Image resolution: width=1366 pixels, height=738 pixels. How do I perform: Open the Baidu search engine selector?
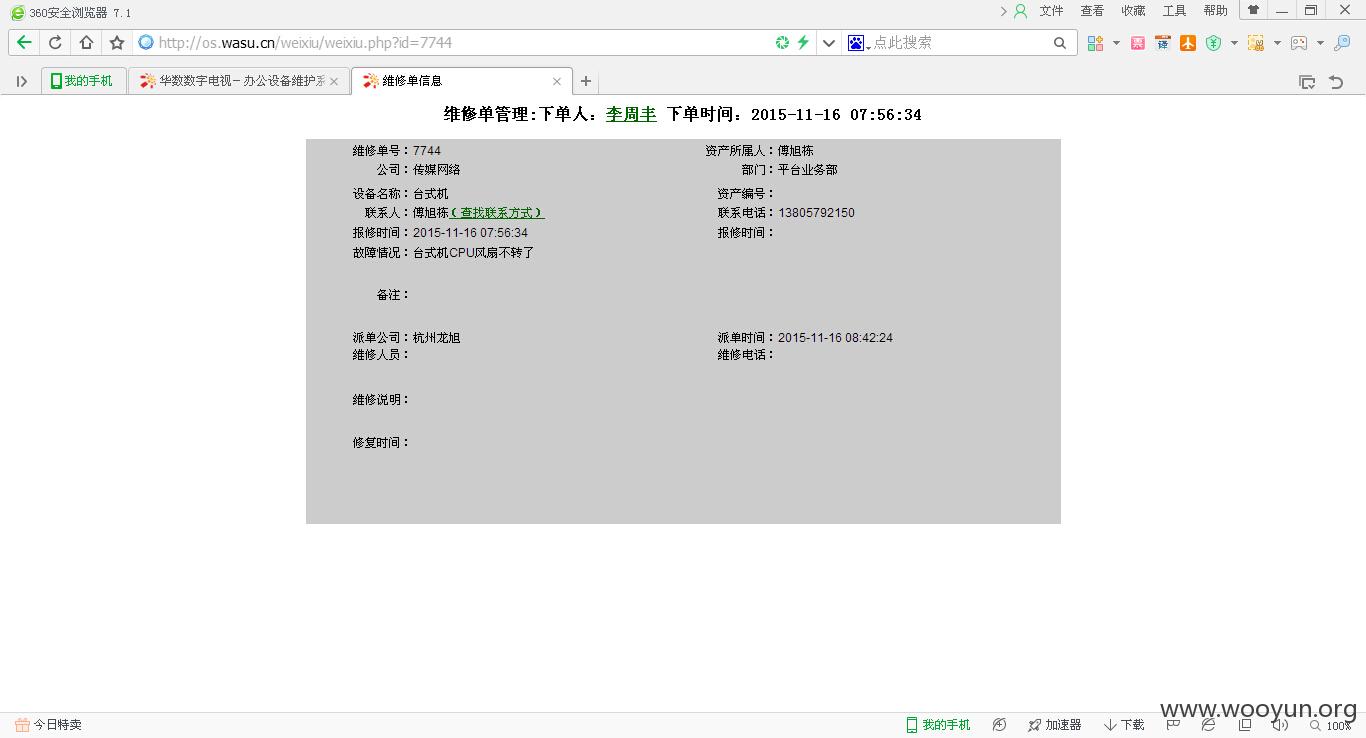pos(858,43)
